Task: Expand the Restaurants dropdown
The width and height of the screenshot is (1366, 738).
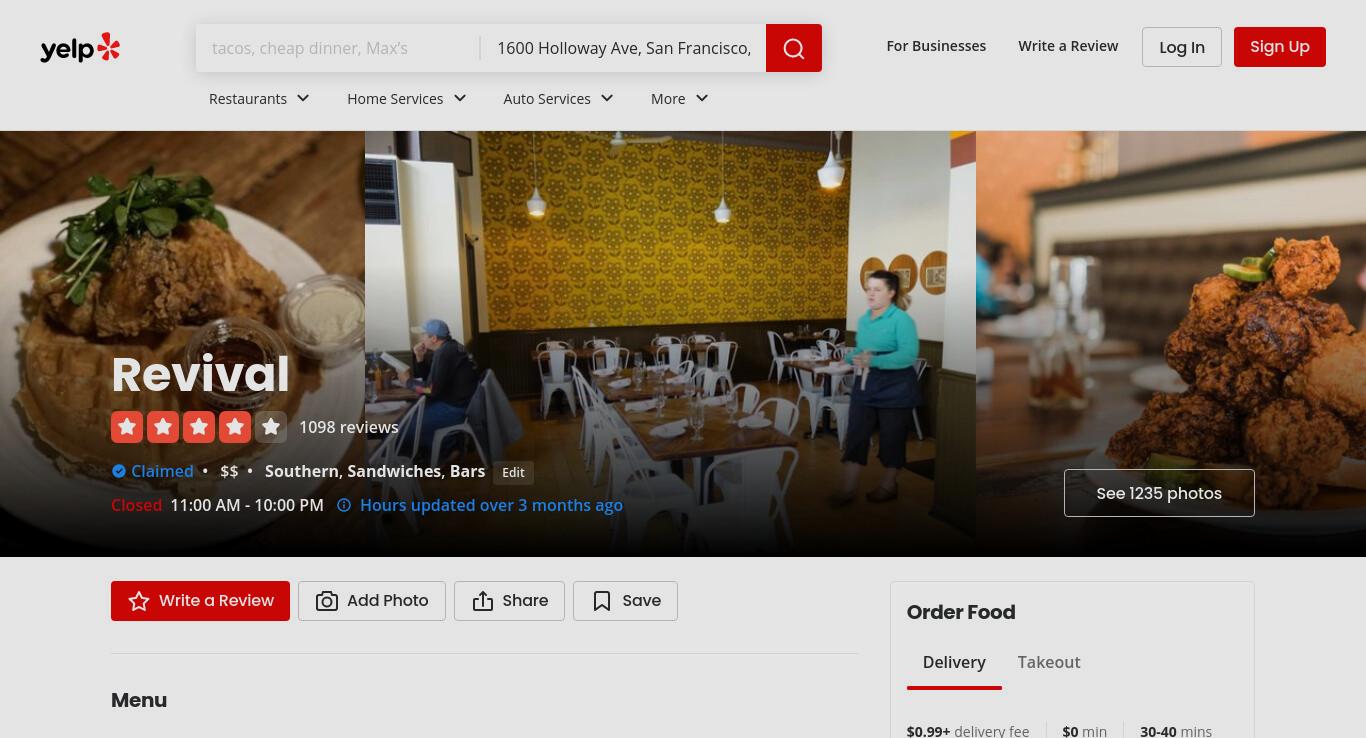Action: (x=259, y=98)
